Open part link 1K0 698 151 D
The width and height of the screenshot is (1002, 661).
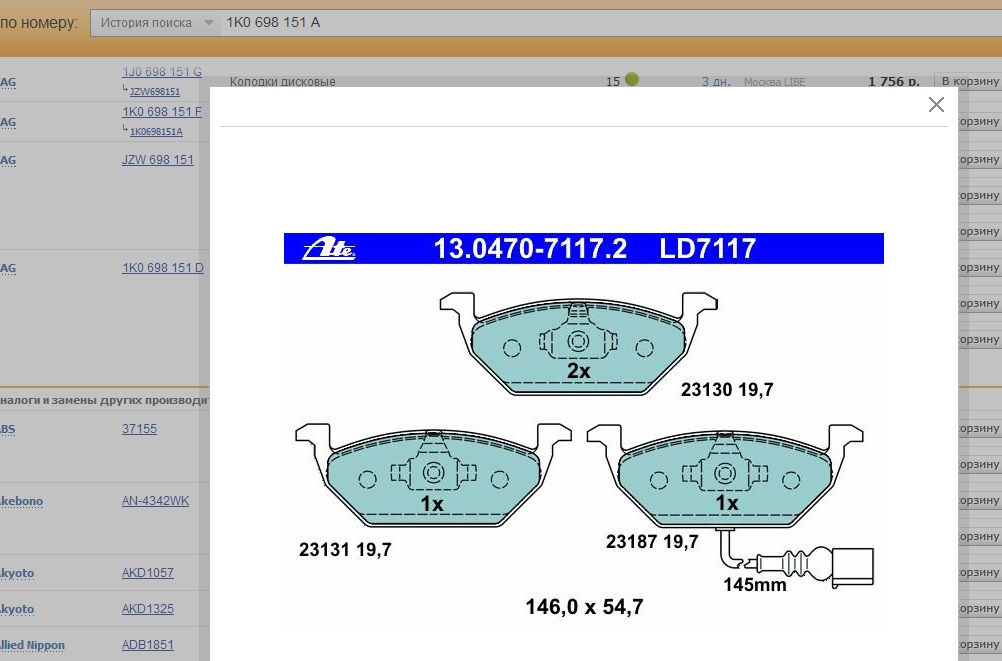tap(163, 268)
